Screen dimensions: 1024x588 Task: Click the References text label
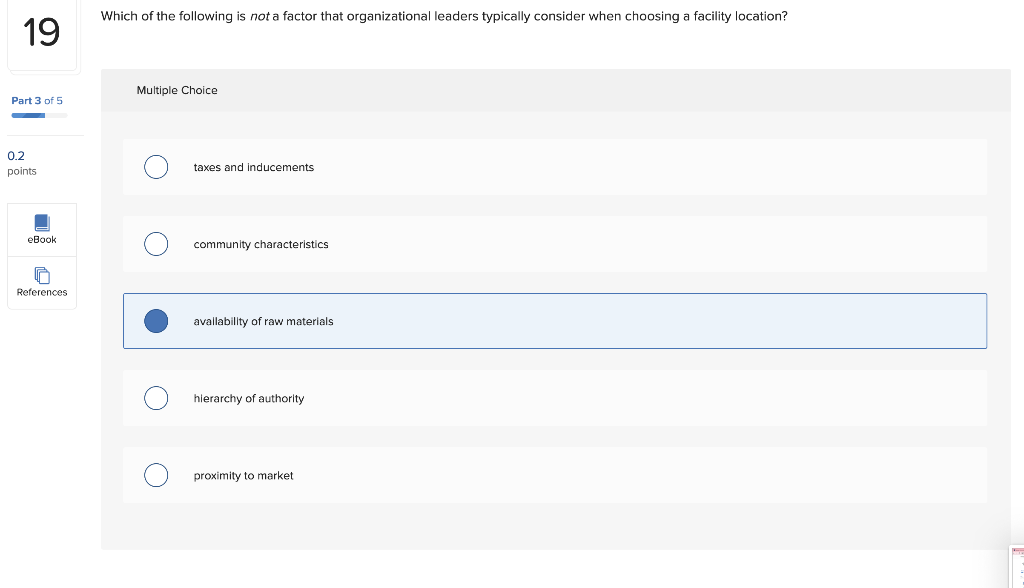(x=42, y=292)
